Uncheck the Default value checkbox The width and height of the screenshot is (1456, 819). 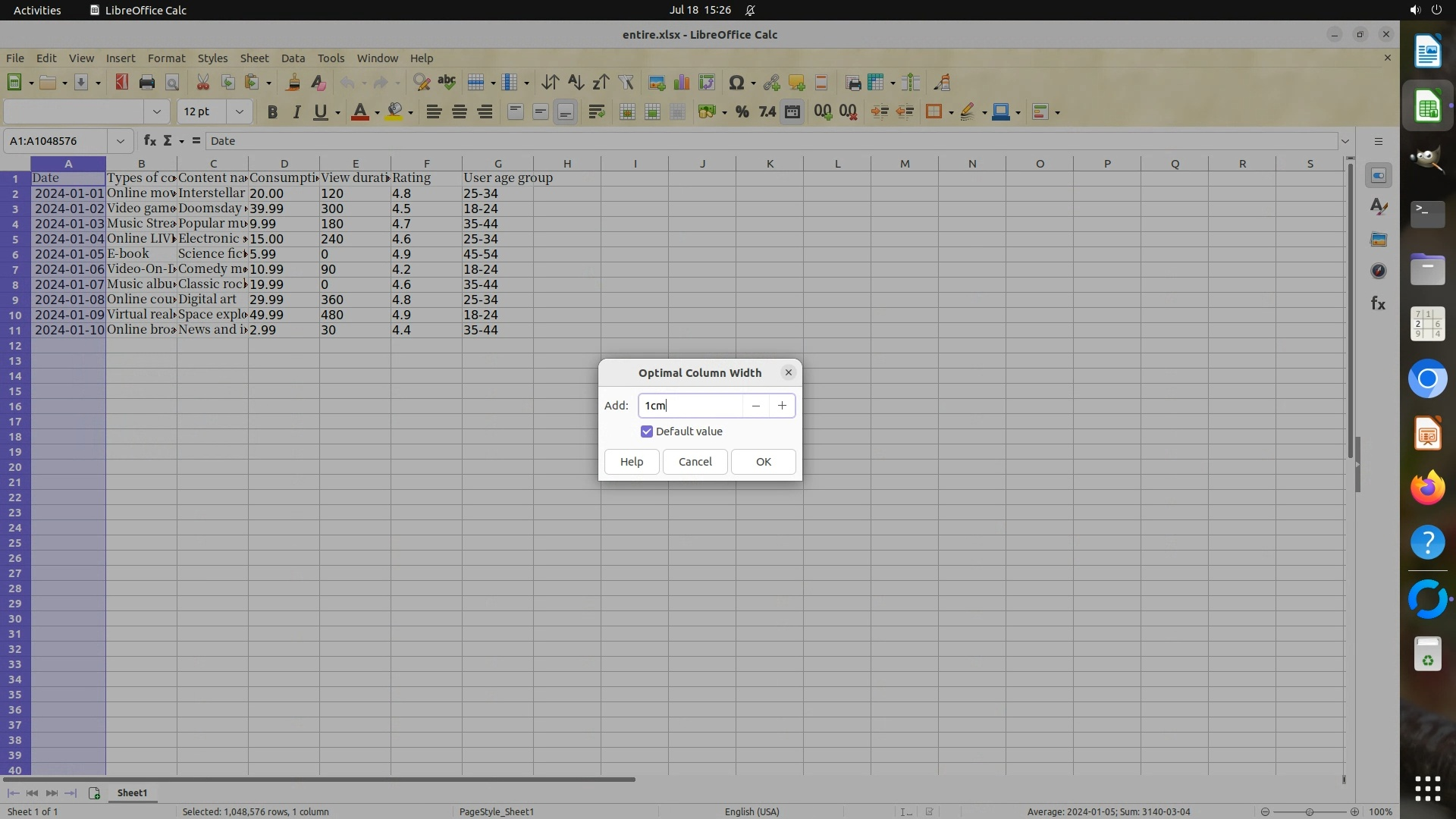[647, 431]
